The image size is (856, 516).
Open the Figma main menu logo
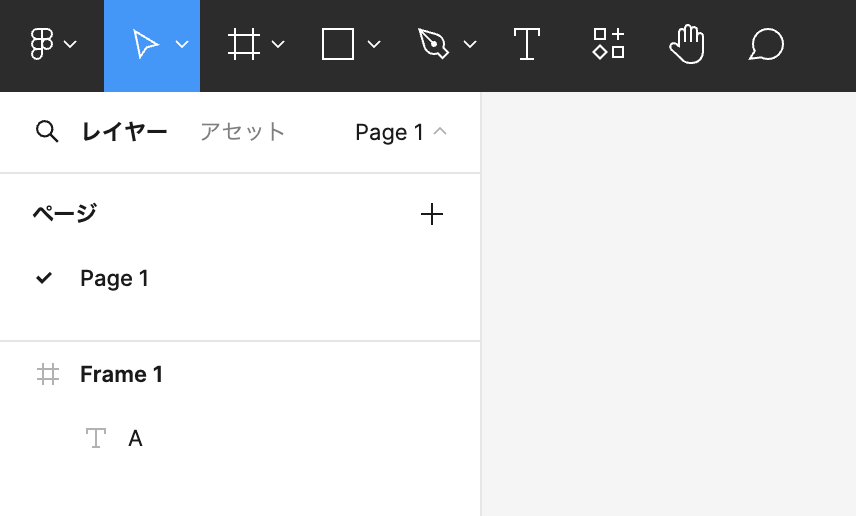(x=42, y=44)
